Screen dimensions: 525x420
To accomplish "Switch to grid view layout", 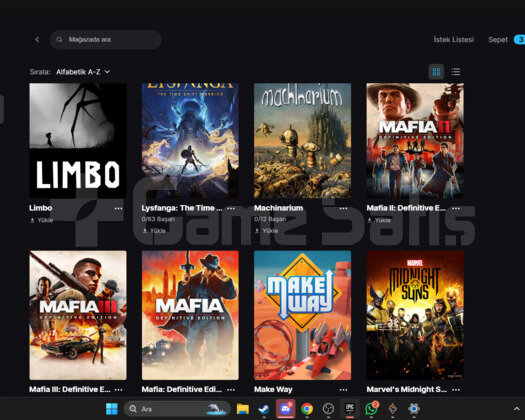I will 436,72.
